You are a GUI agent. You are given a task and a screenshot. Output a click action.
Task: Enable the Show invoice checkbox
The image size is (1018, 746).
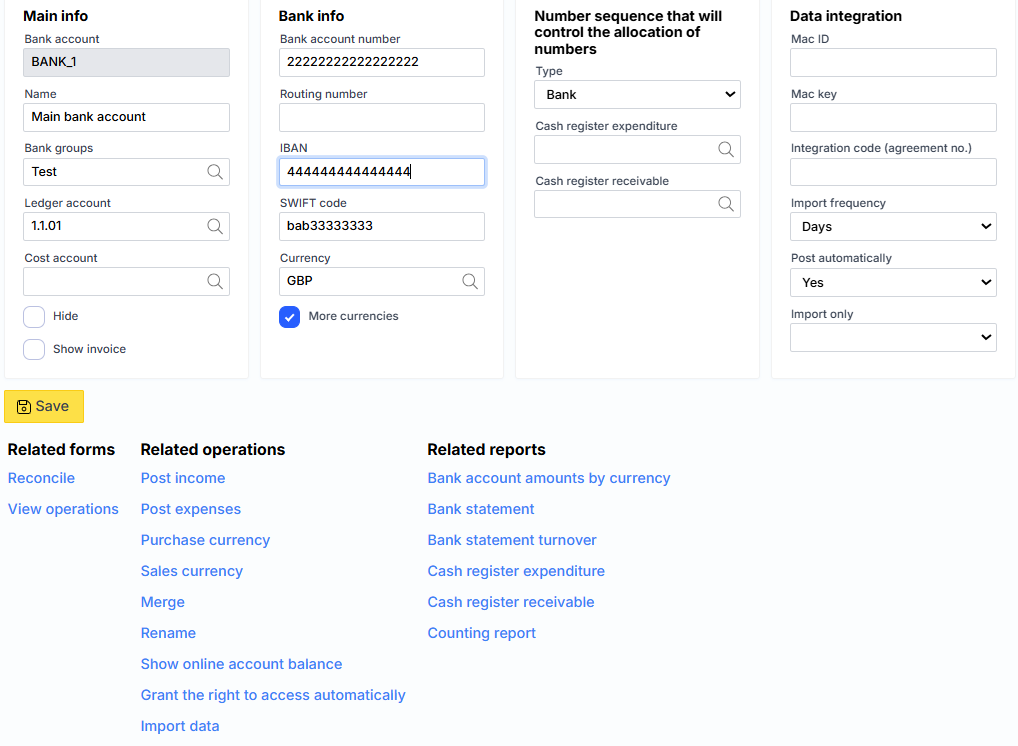[34, 350]
